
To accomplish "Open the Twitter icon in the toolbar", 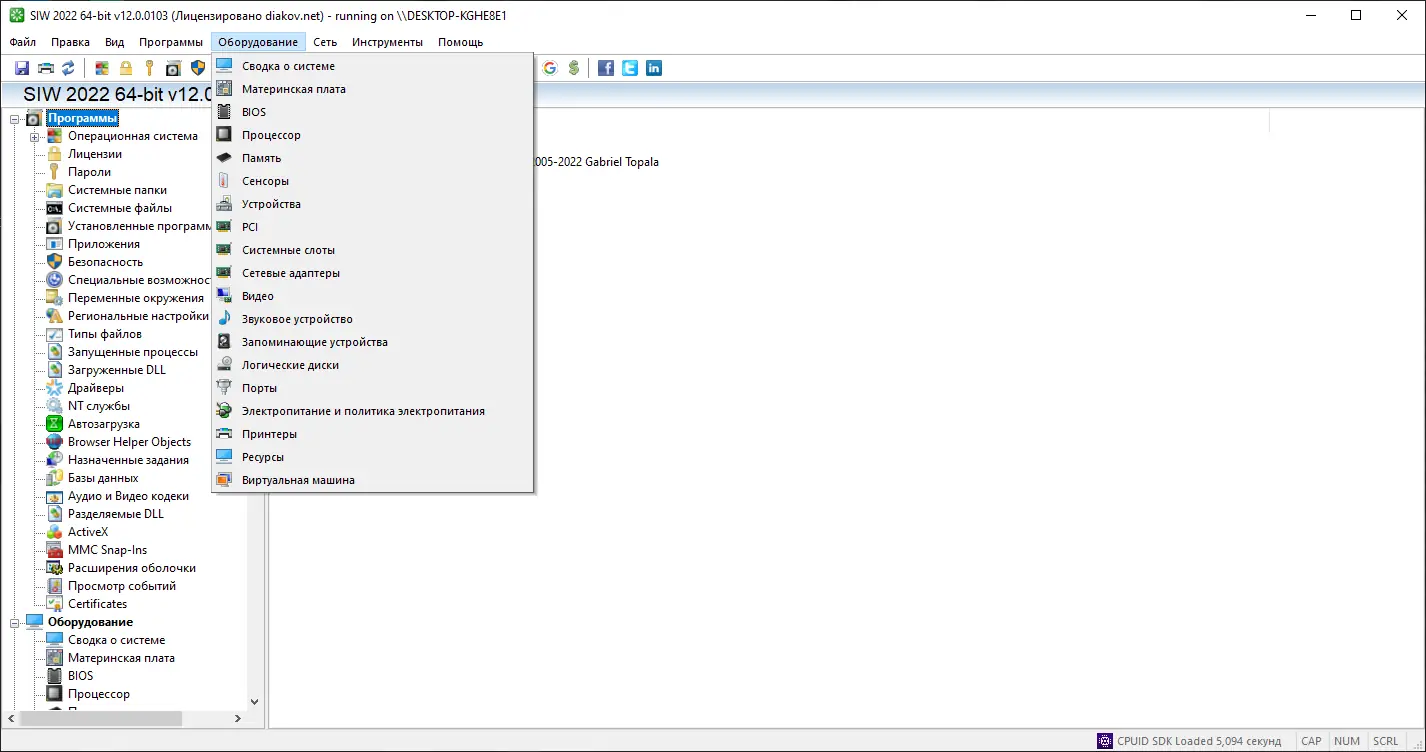I will (x=630, y=68).
